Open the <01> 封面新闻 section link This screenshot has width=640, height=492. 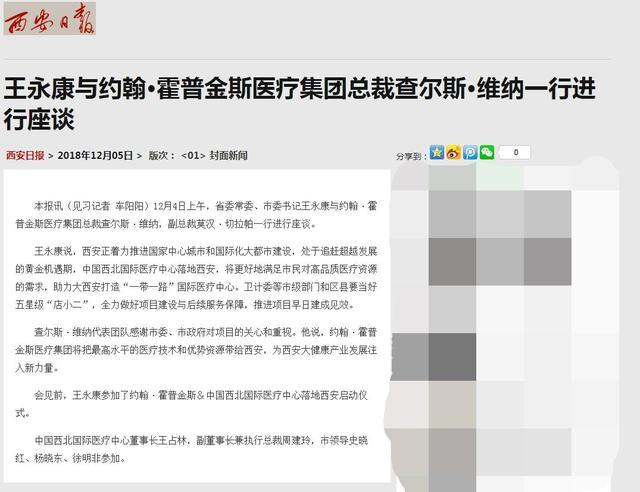214,156
